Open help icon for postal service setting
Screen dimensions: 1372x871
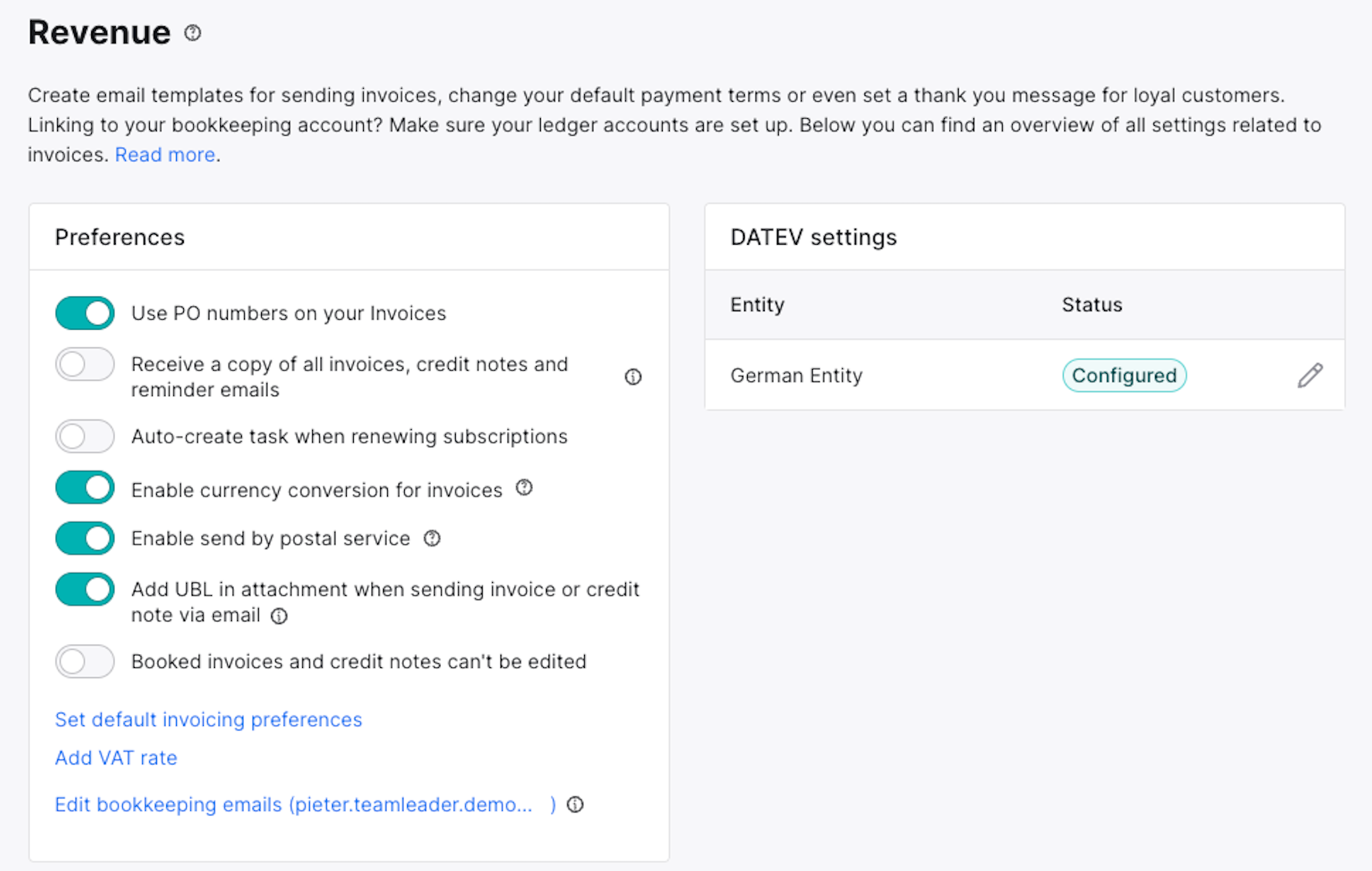coord(432,538)
